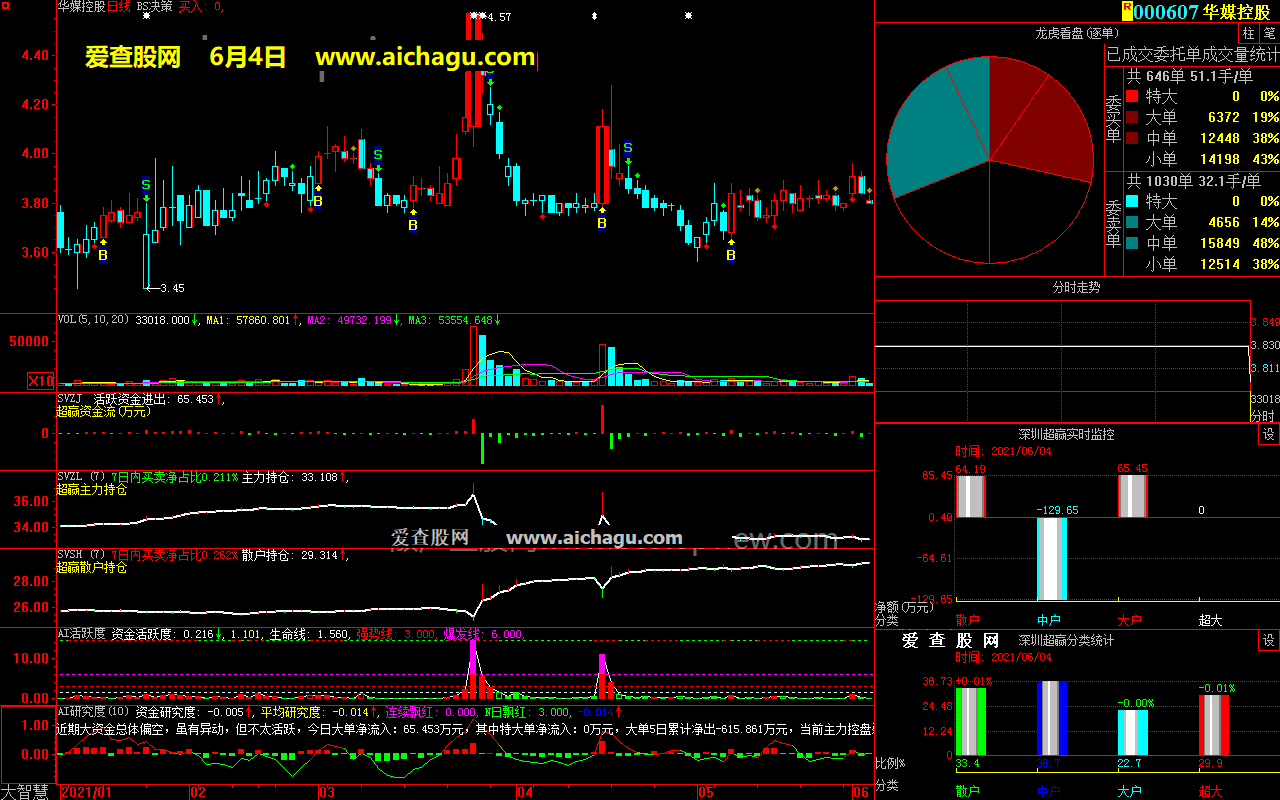
Task: Click stock name 华媒控股 in the header
Action: pos(1236,11)
